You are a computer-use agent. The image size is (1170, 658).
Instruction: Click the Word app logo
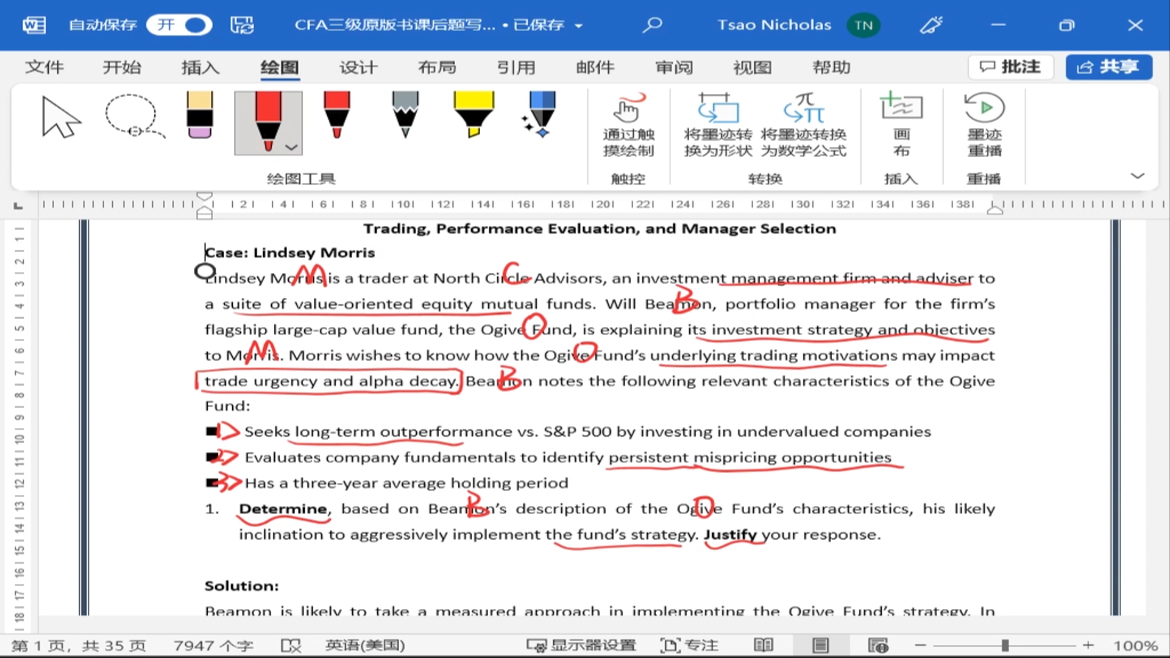34,25
